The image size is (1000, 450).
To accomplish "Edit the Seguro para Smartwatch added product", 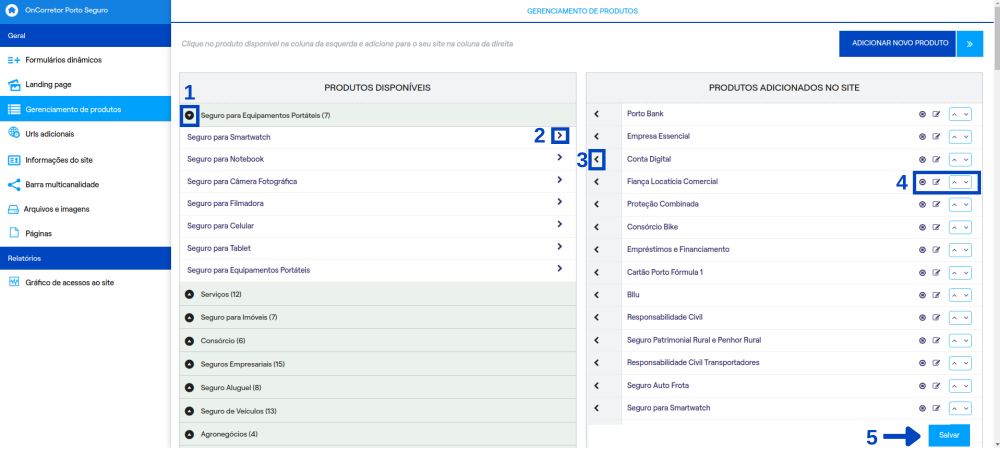I will click(x=936, y=408).
